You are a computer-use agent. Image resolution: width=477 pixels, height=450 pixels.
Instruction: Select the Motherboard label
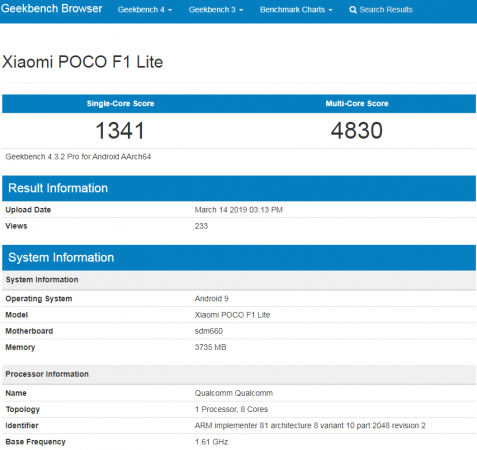(x=29, y=331)
